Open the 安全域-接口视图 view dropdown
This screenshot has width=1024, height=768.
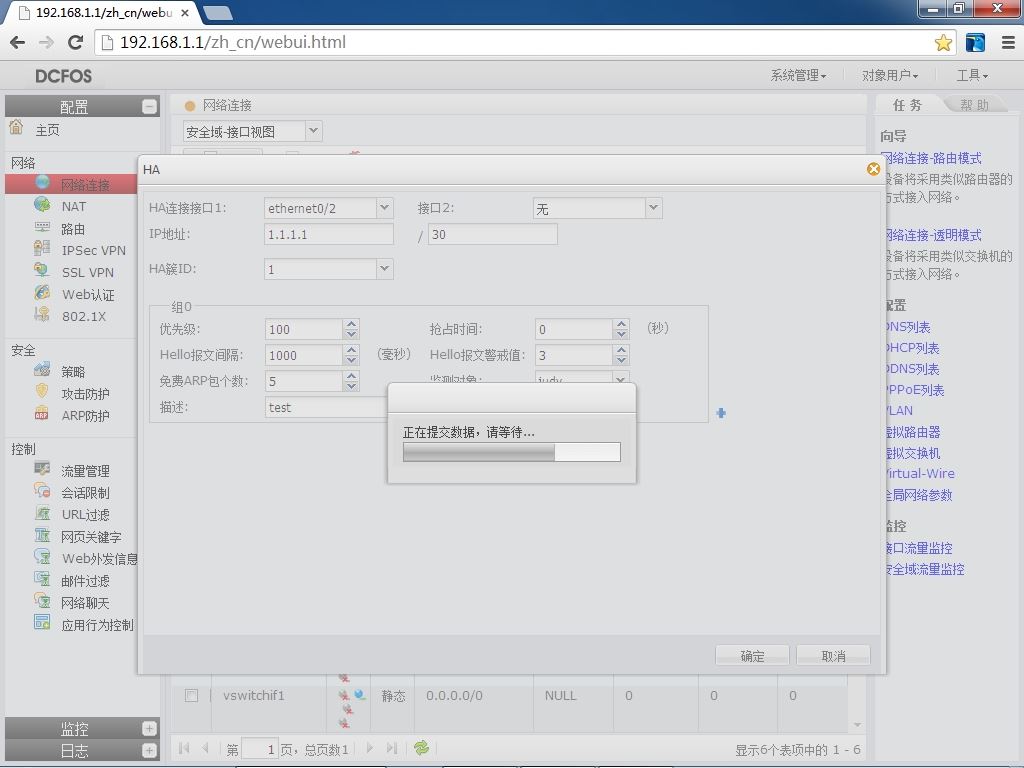click(313, 131)
